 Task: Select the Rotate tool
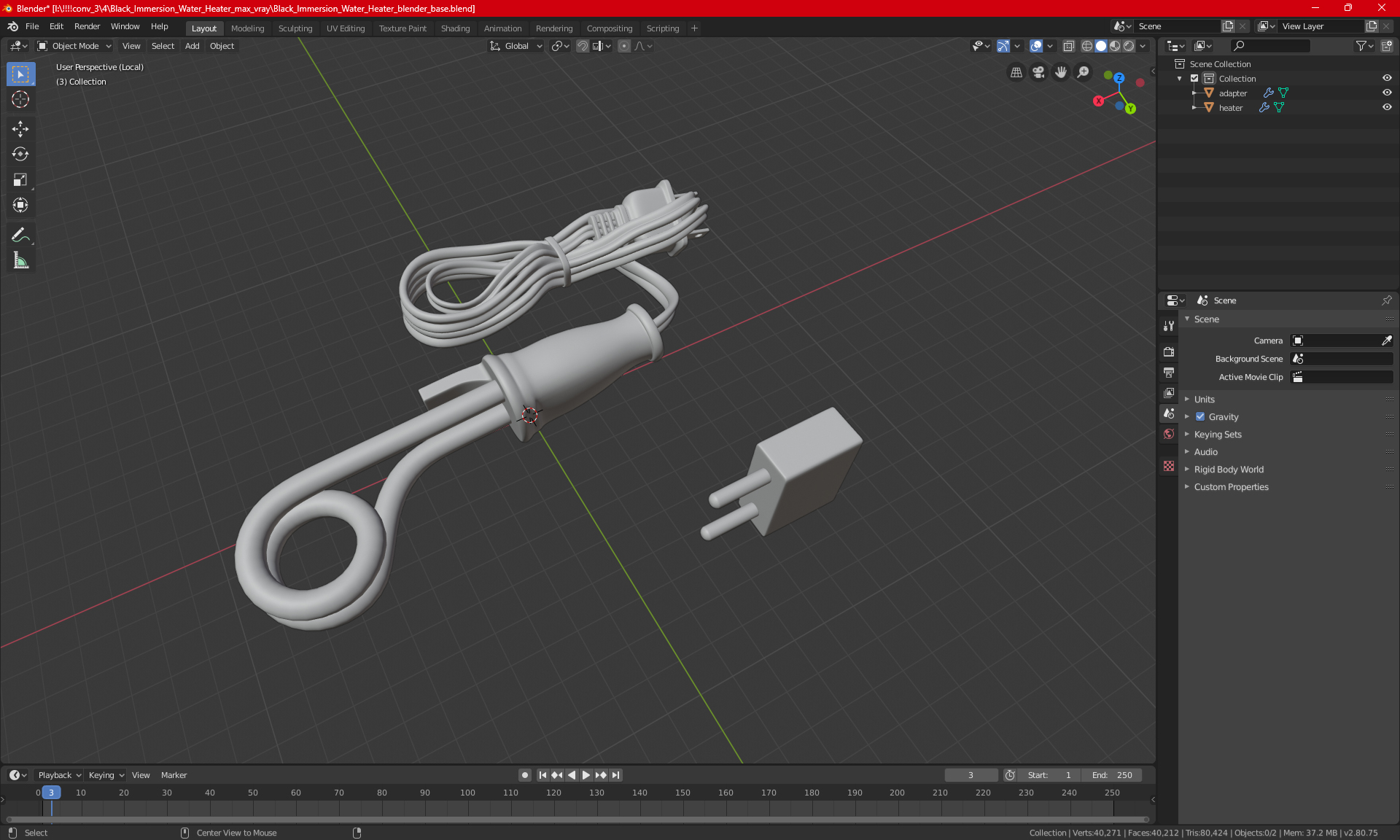click(x=20, y=154)
